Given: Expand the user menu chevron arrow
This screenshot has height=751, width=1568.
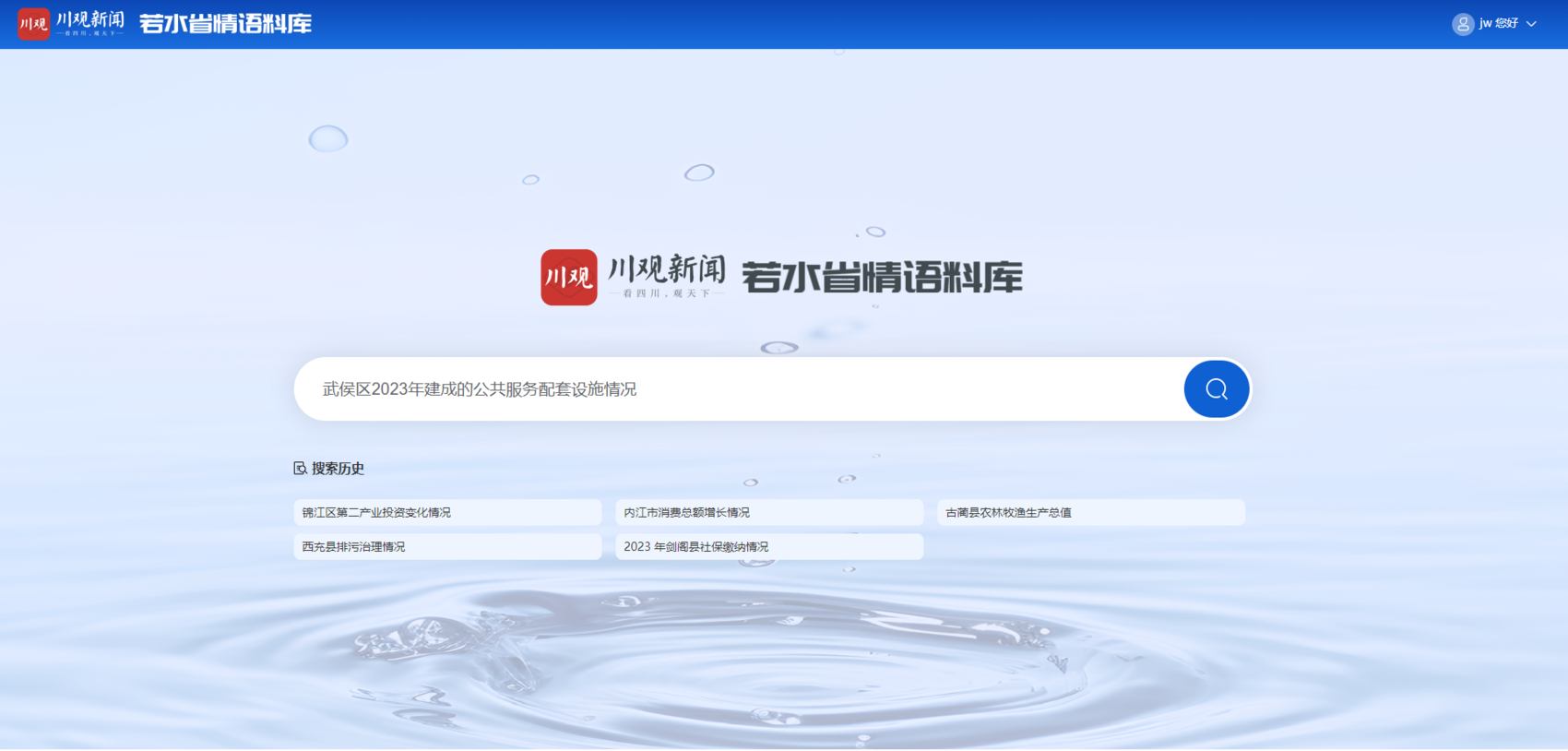Looking at the screenshot, I should coord(1532,24).
